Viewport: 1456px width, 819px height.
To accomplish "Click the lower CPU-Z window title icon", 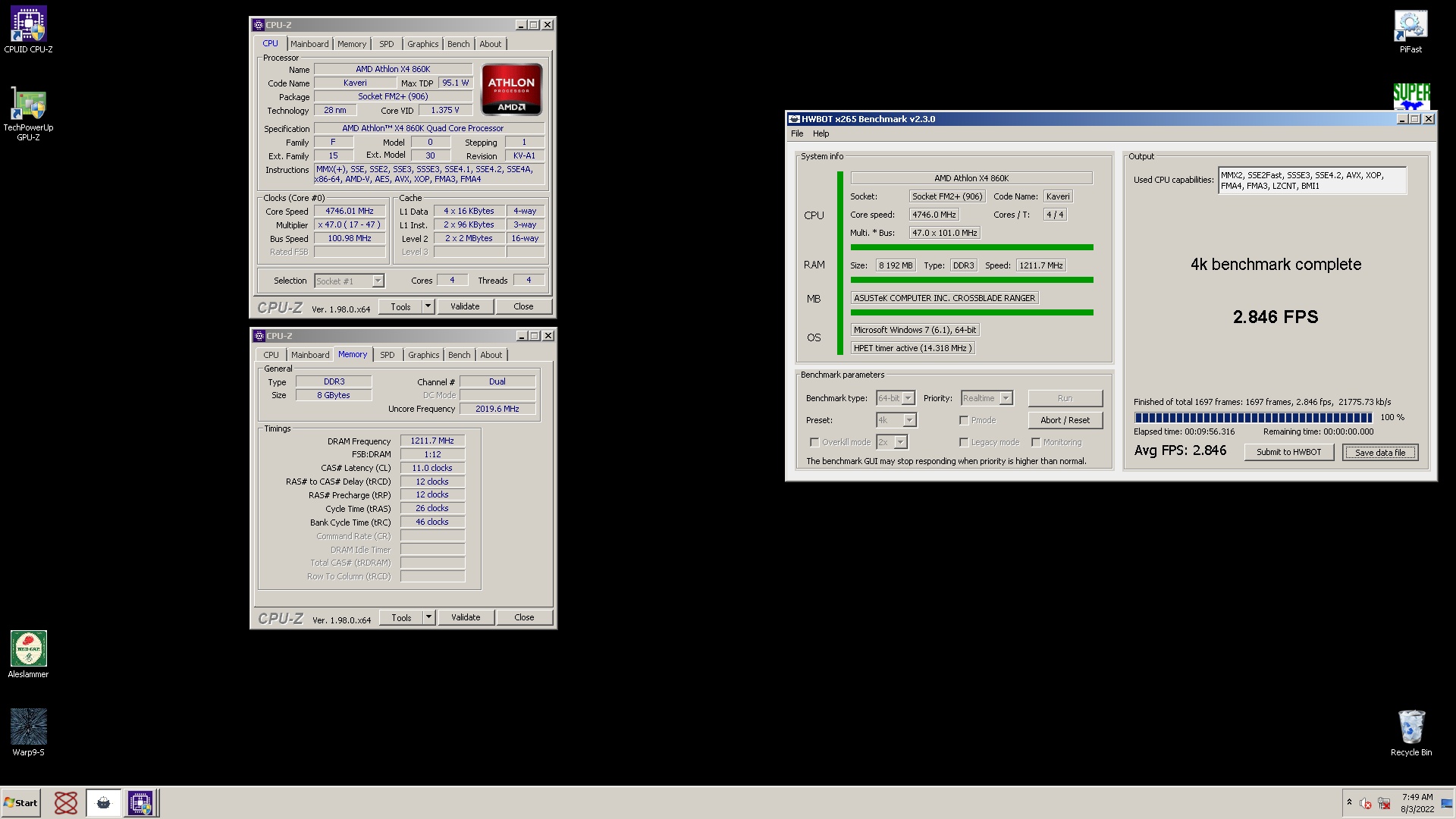I will coord(259,336).
